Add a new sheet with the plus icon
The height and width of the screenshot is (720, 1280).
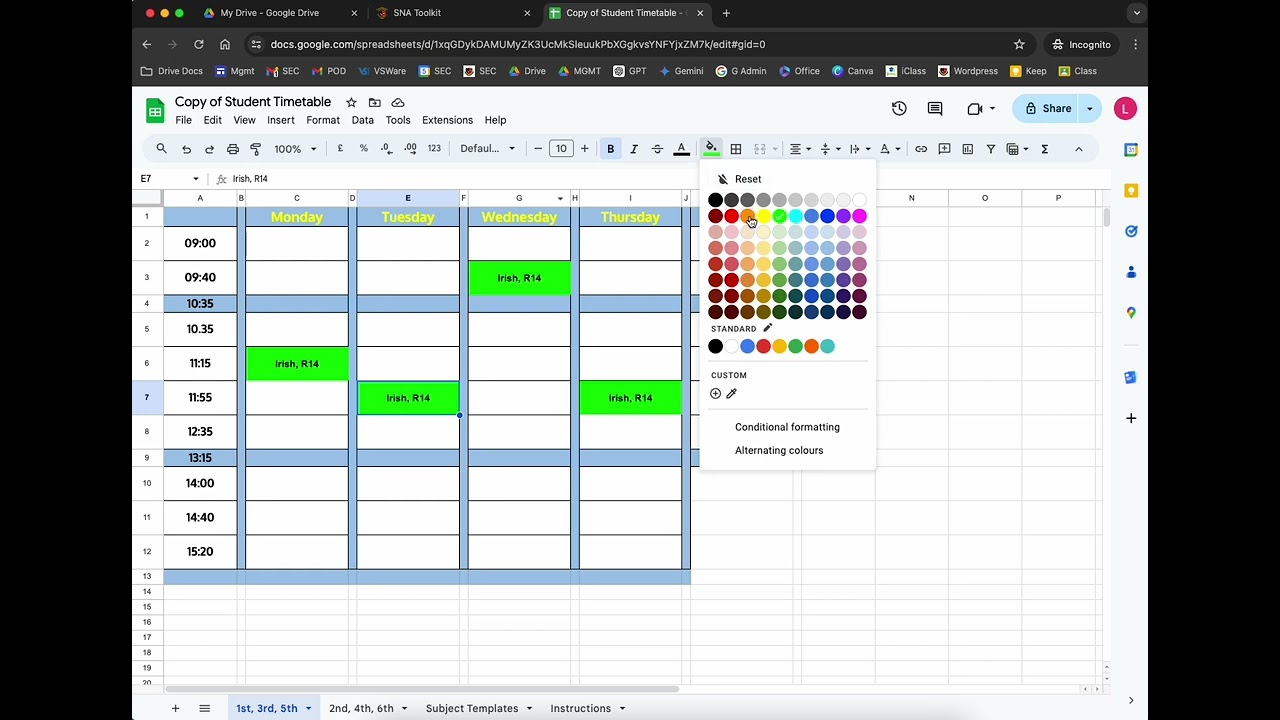click(x=175, y=708)
